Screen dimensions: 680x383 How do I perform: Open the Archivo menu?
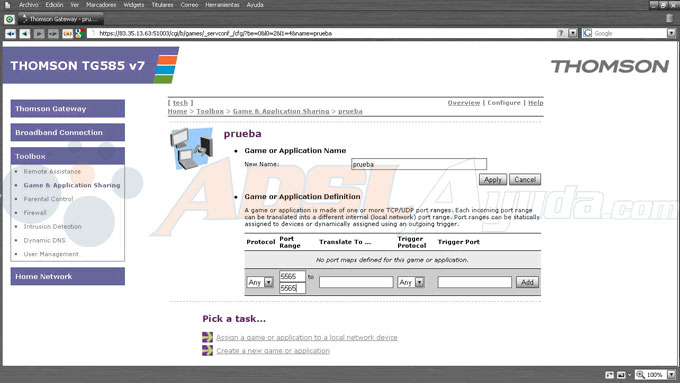click(29, 5)
